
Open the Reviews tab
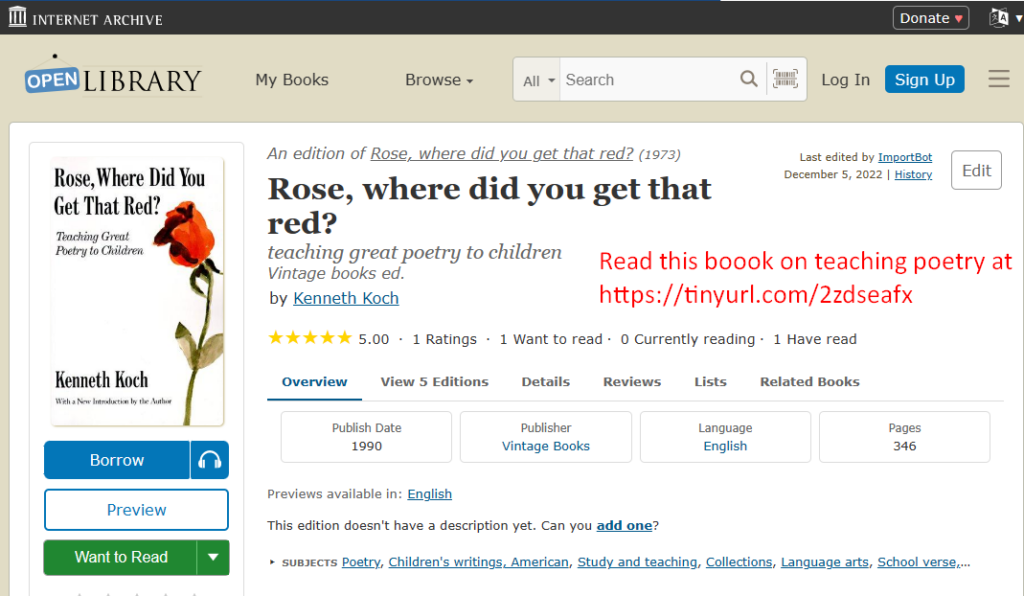[x=632, y=382]
